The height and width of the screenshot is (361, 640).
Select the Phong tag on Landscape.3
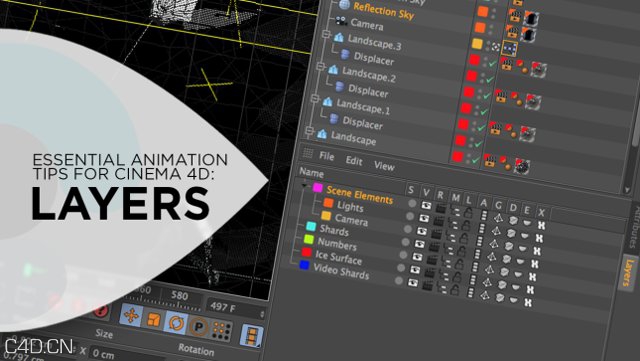[522, 68]
